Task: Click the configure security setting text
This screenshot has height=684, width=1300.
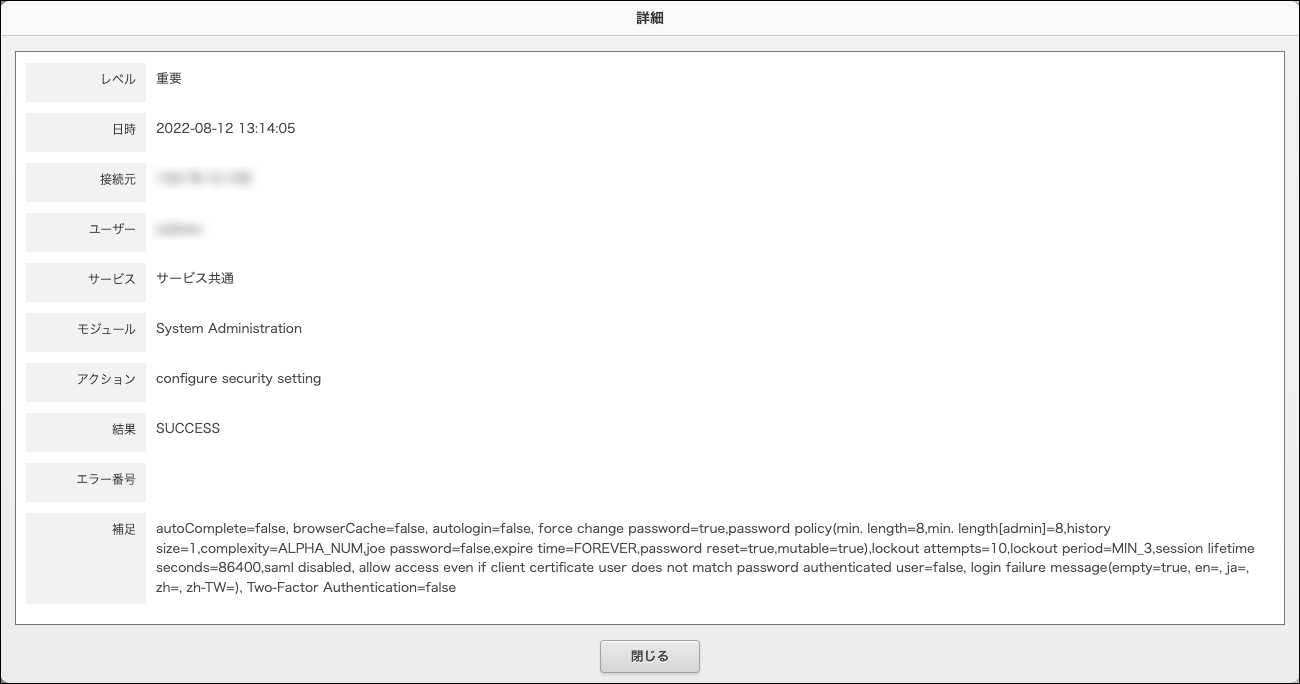Action: tap(239, 379)
